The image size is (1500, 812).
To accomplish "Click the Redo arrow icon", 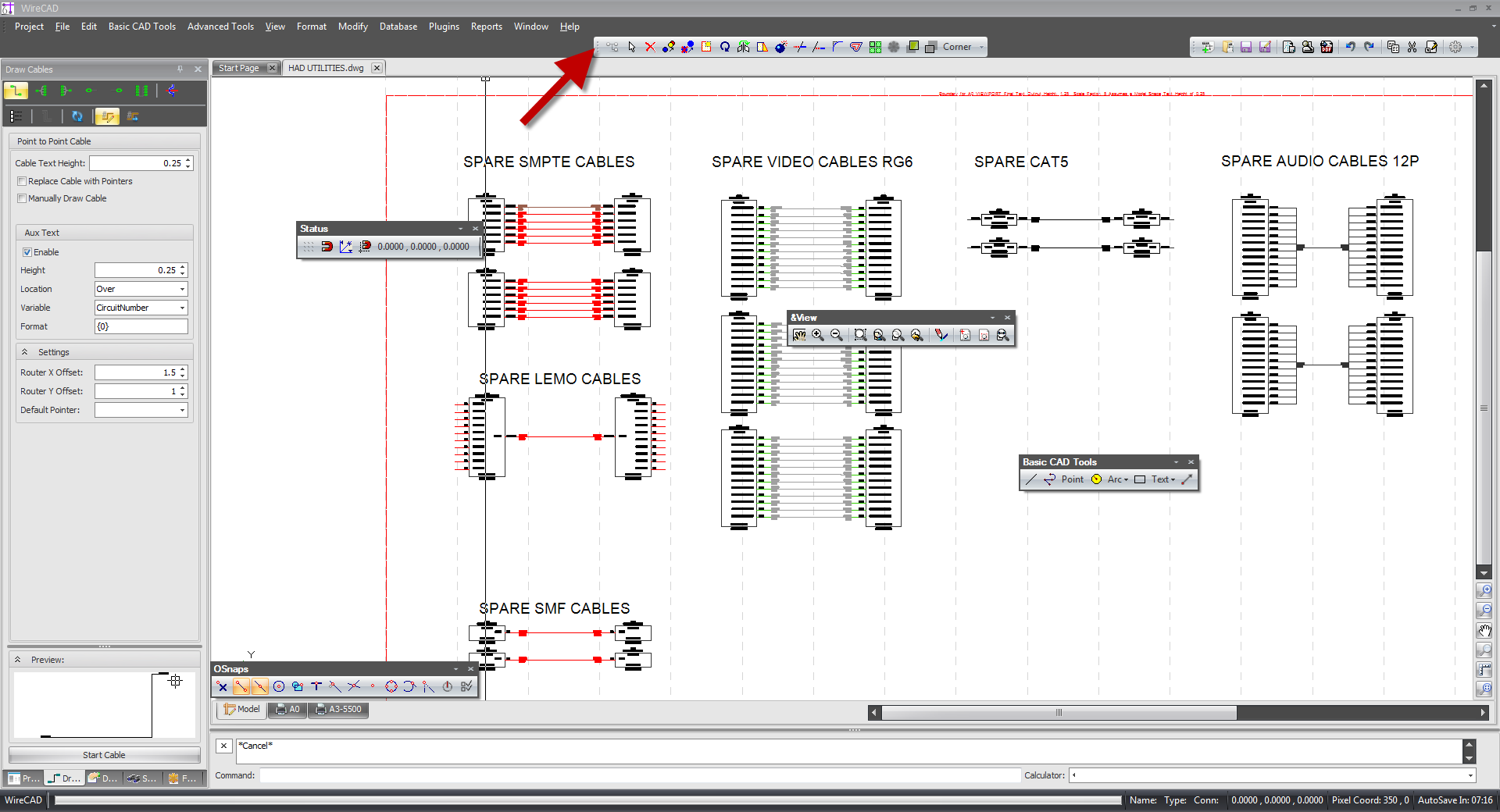I will [x=1369, y=47].
